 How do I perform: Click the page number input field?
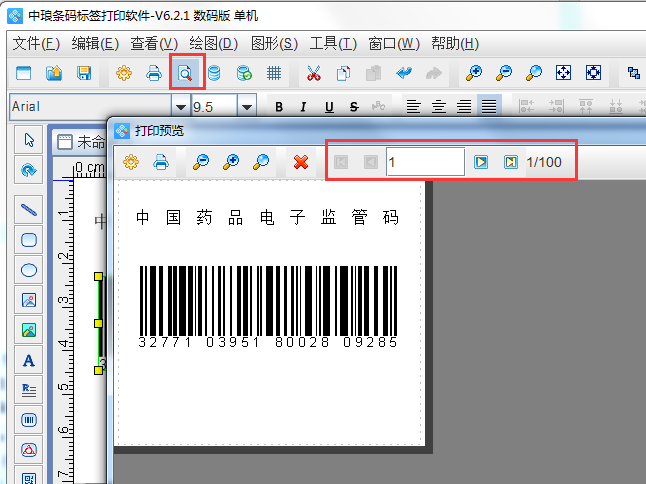point(425,162)
